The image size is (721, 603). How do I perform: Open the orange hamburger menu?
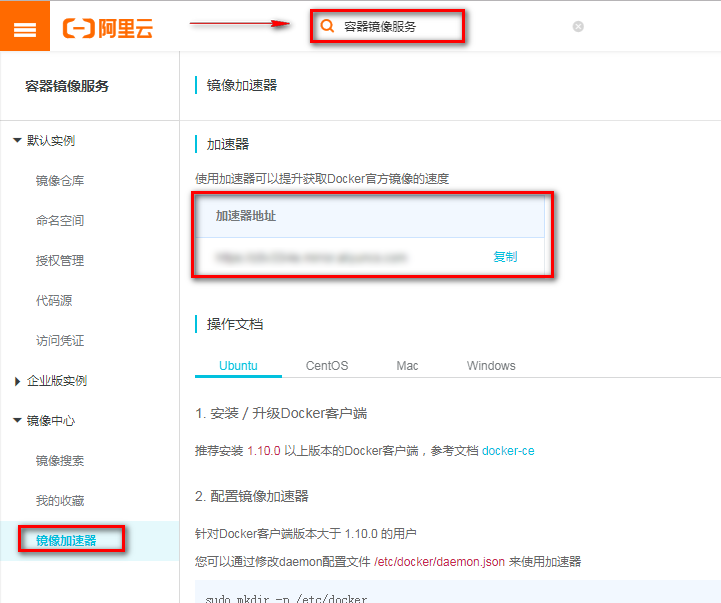(25, 26)
